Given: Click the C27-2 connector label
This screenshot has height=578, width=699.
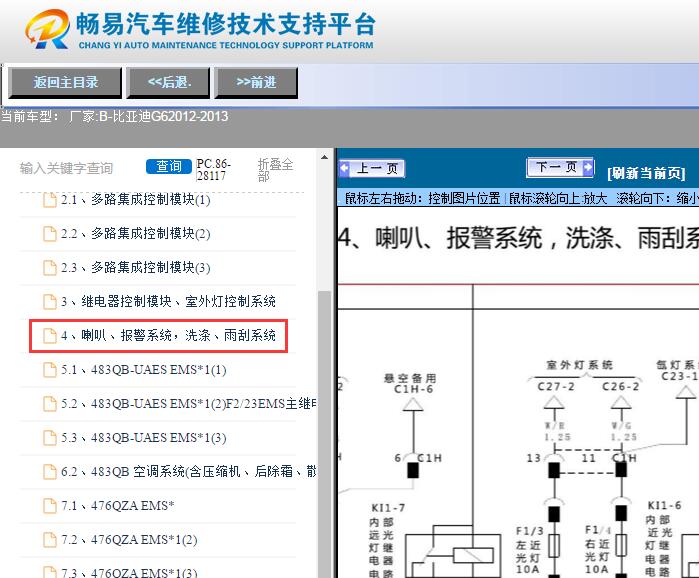Looking at the screenshot, I should pos(556,387).
